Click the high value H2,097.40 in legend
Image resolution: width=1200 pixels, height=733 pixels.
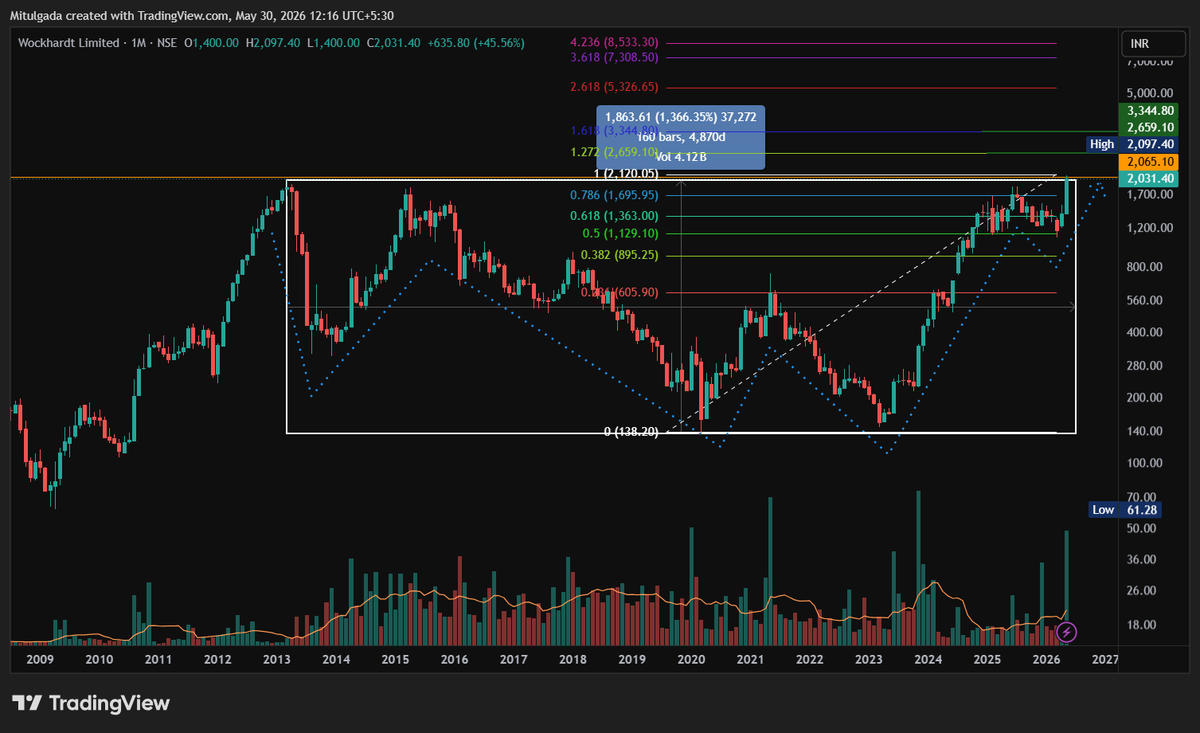tap(275, 42)
